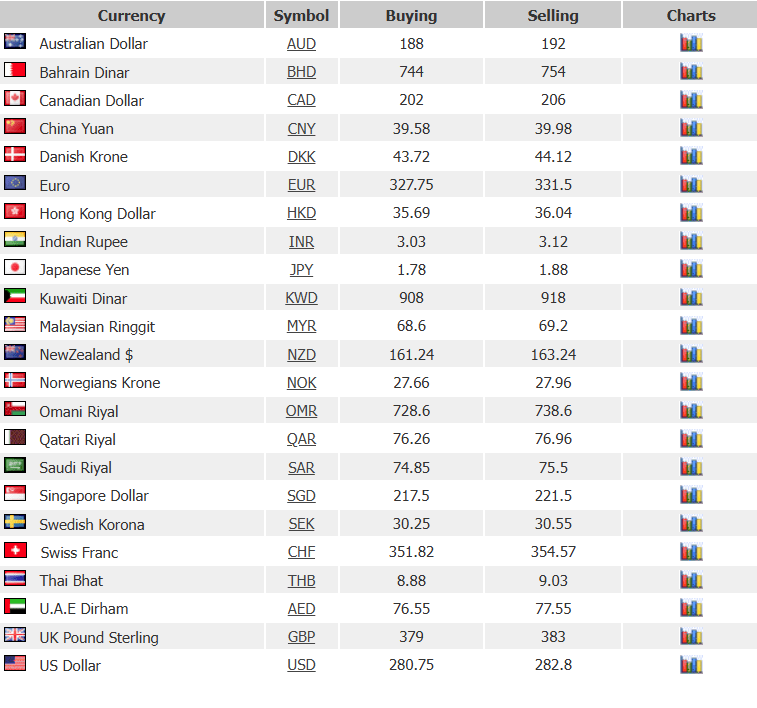Click the Canadian flag icon
This screenshot has width=757, height=708.
(15, 98)
